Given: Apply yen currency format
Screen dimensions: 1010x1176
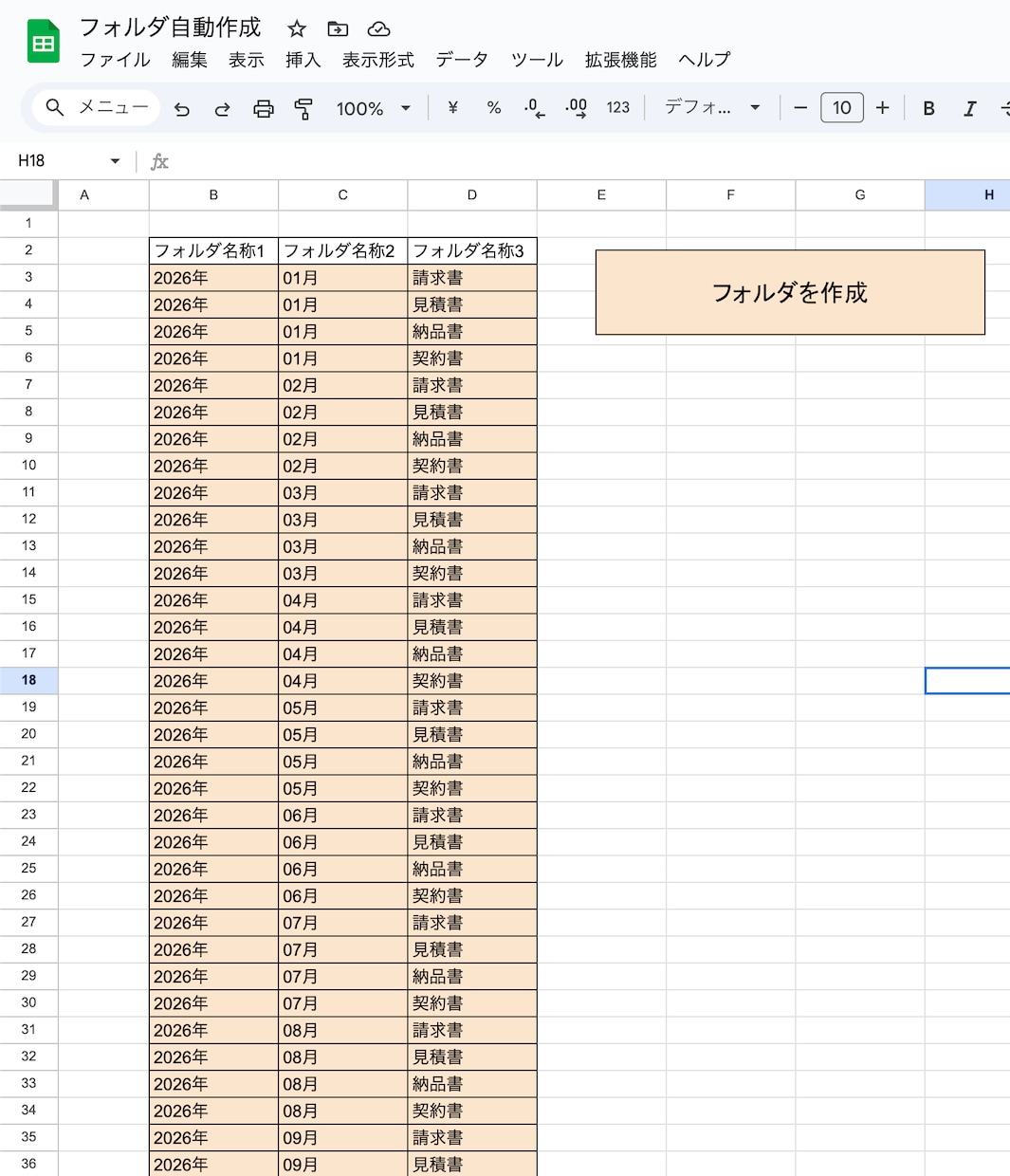Looking at the screenshot, I should pos(452,108).
